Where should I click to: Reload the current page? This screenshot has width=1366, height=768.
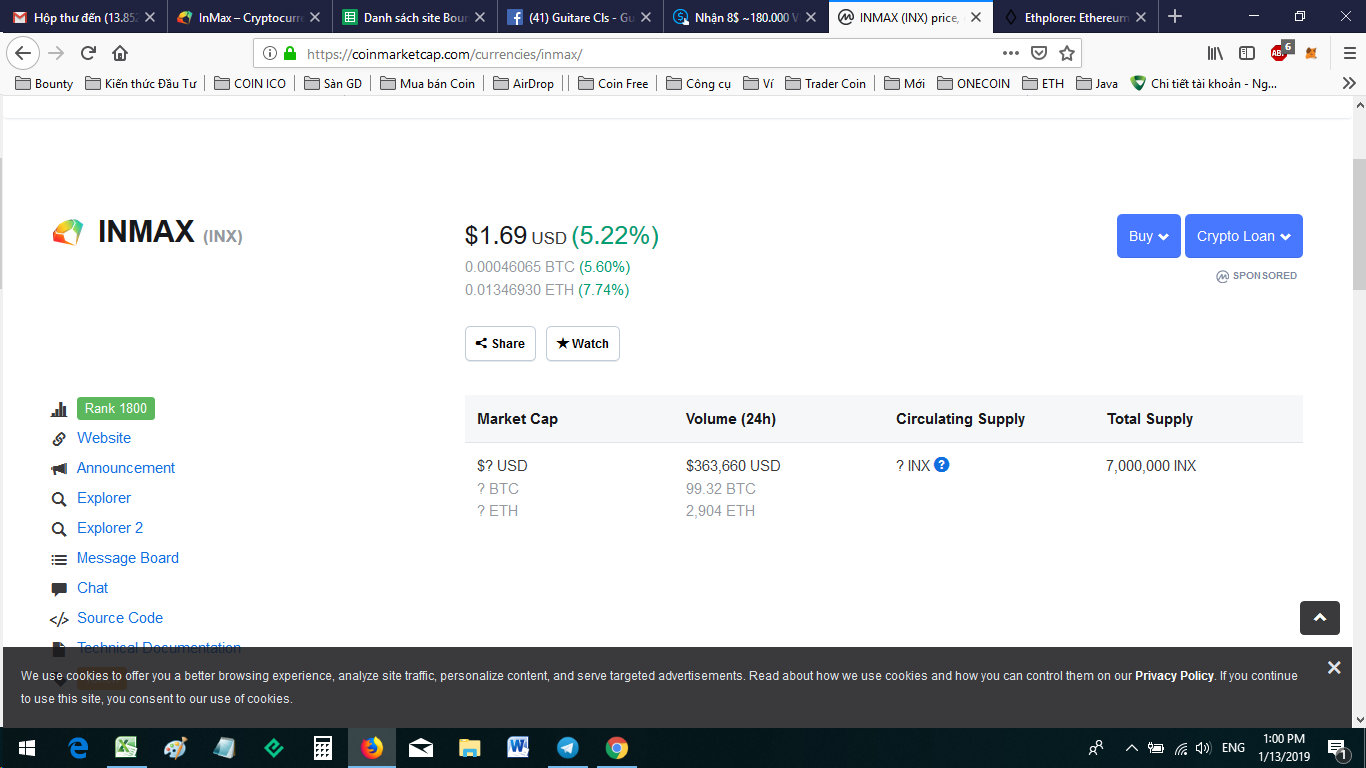88,53
